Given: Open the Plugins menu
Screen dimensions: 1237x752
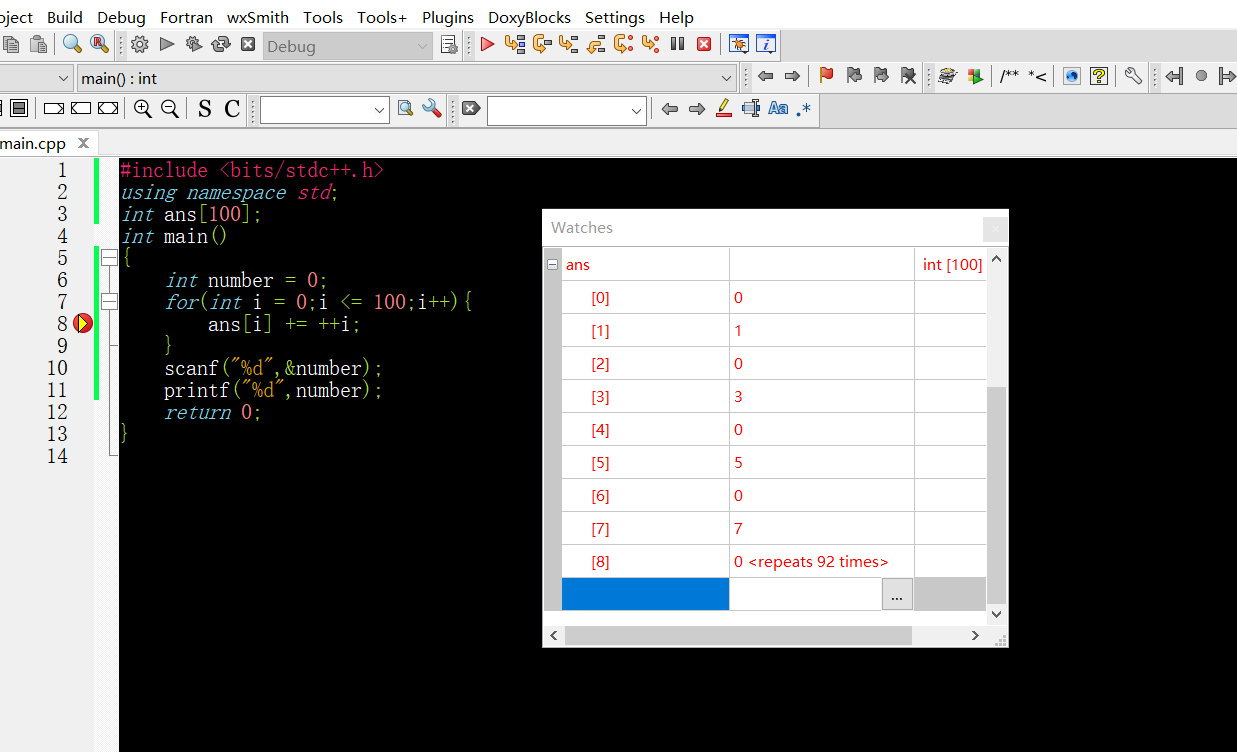Looking at the screenshot, I should (x=448, y=17).
